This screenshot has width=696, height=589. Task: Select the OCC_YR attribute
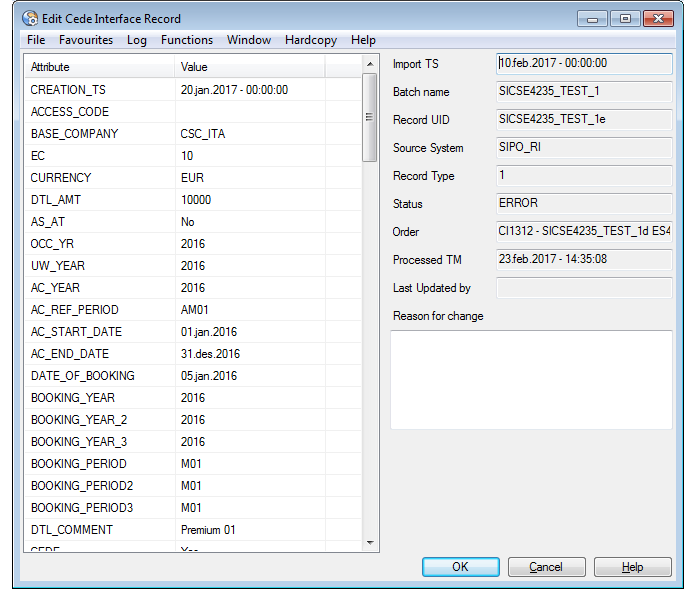pos(52,244)
